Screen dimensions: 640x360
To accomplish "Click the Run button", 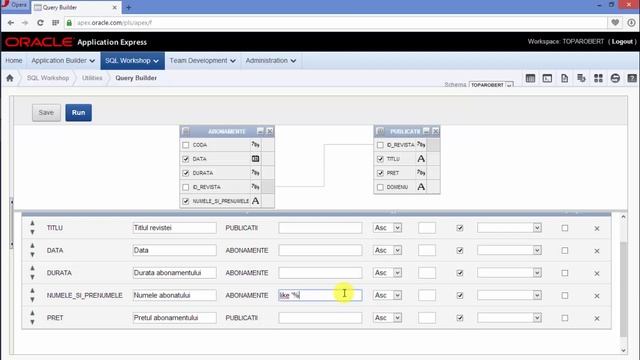I will (x=78, y=113).
